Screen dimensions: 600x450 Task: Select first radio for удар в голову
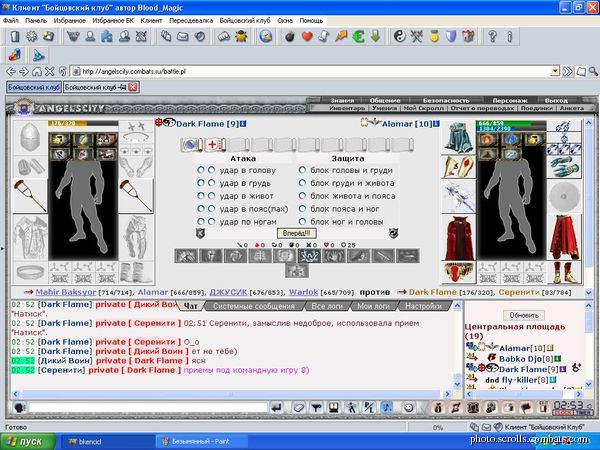pos(201,170)
